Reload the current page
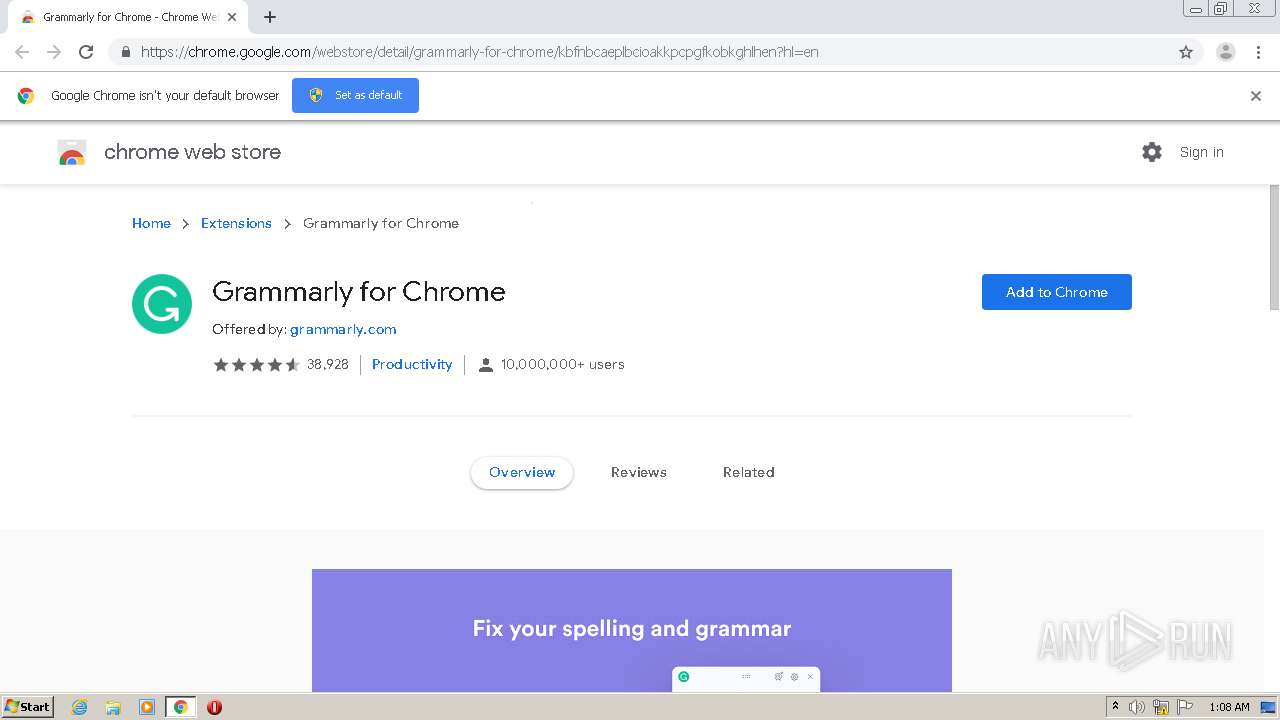This screenshot has height=720, width=1280. click(86, 52)
